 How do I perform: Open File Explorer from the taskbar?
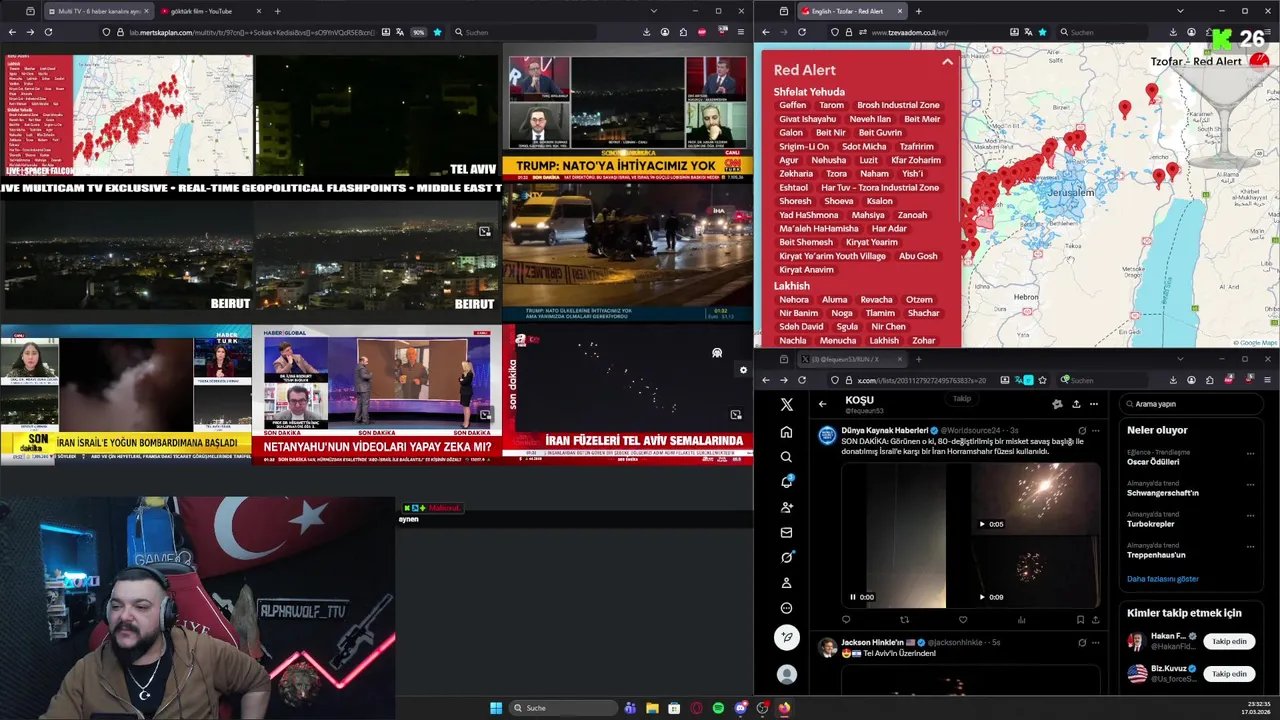coord(652,708)
